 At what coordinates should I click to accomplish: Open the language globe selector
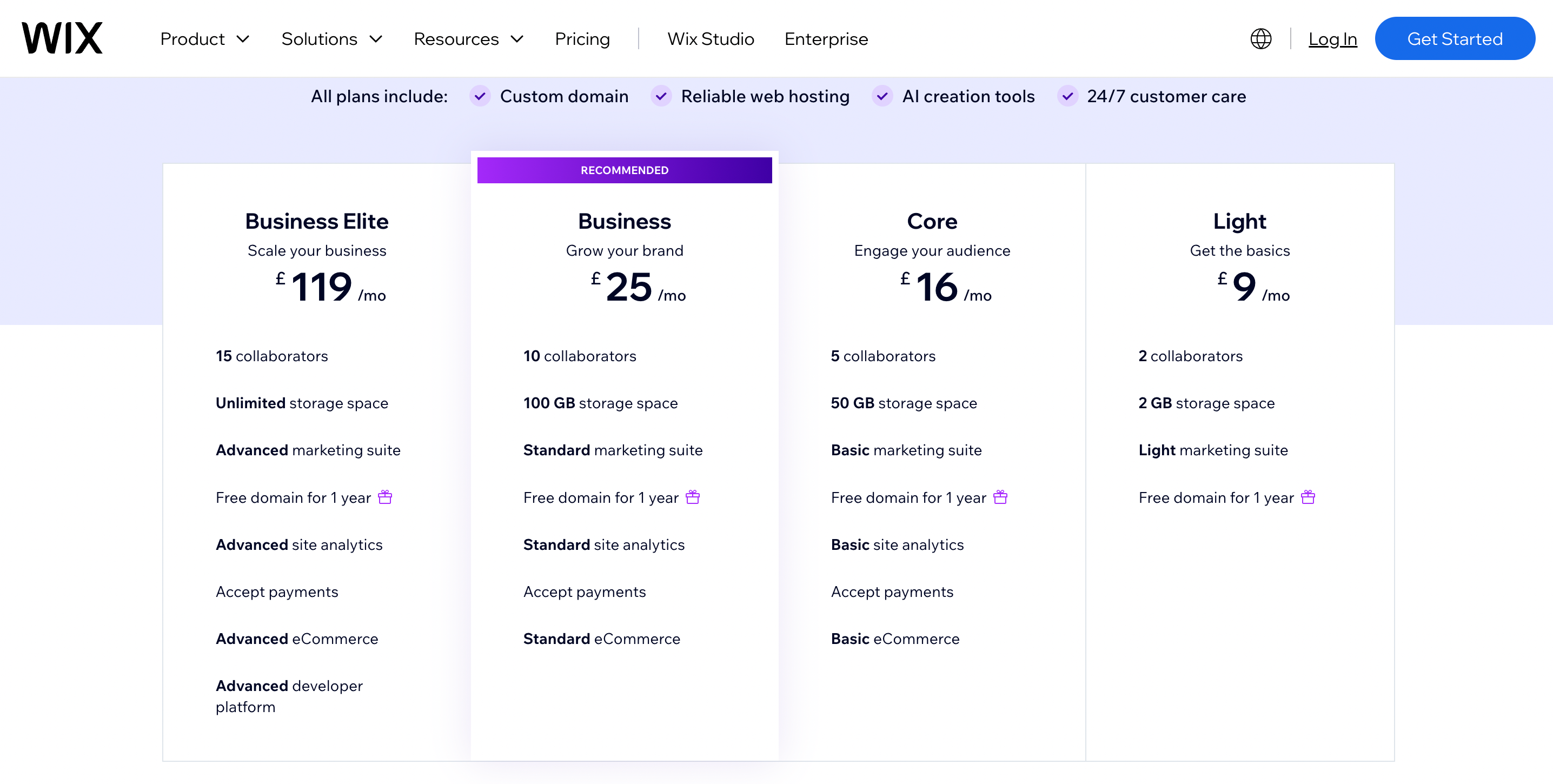point(1260,39)
